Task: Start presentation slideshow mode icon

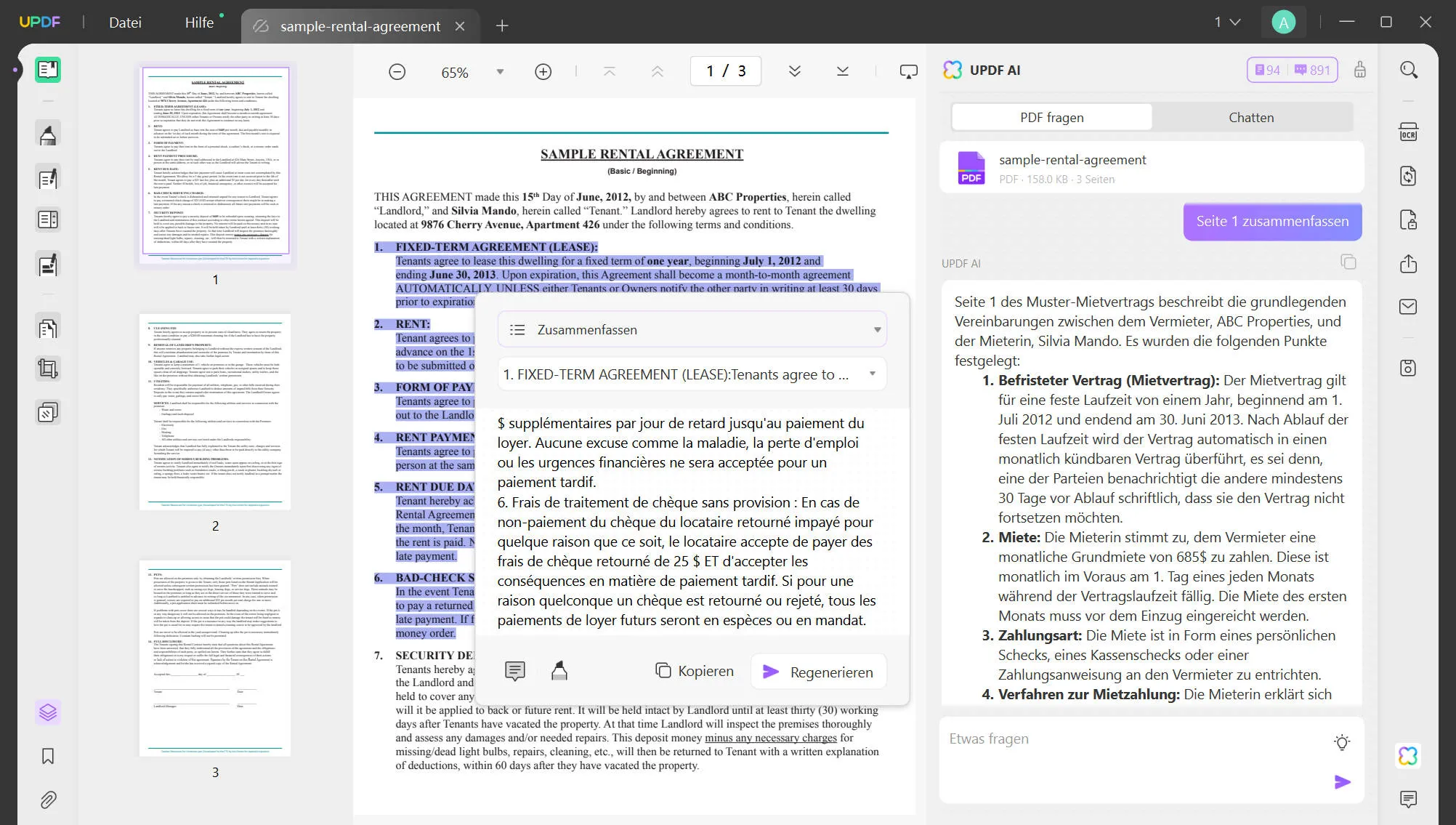Action: (x=908, y=72)
